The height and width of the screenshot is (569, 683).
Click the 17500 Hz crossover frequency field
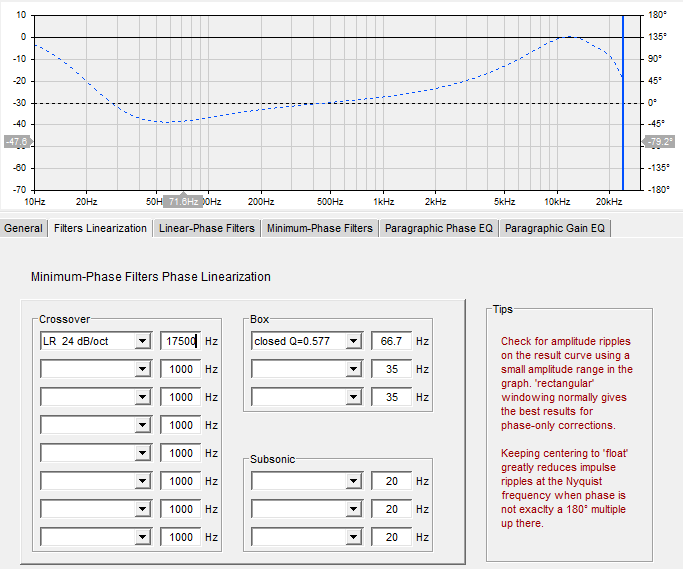pyautogui.click(x=180, y=341)
